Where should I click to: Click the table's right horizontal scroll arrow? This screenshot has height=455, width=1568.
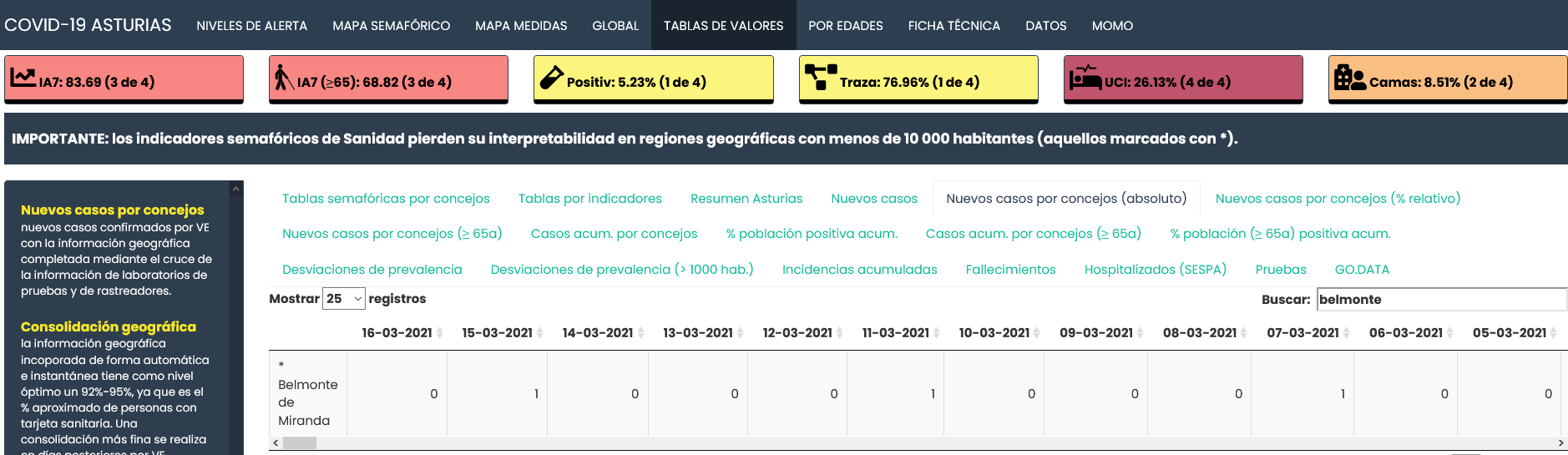pos(1561,443)
